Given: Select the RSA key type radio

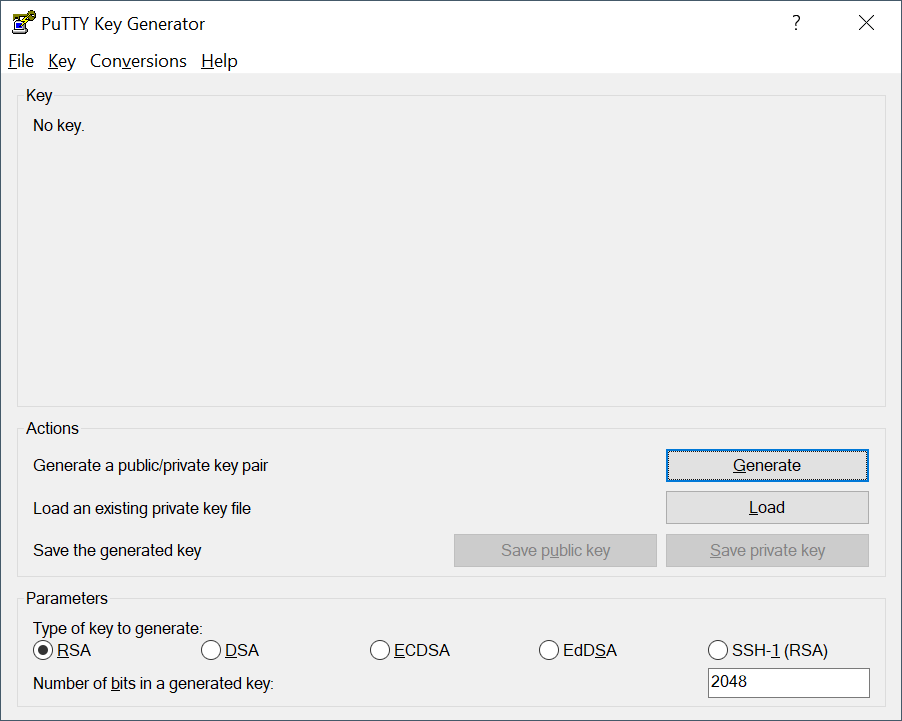Looking at the screenshot, I should click(x=43, y=650).
